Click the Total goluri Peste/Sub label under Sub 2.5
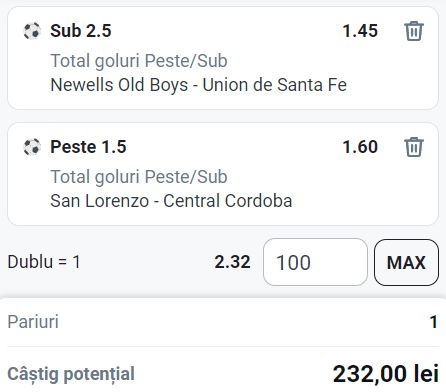 click(x=139, y=61)
